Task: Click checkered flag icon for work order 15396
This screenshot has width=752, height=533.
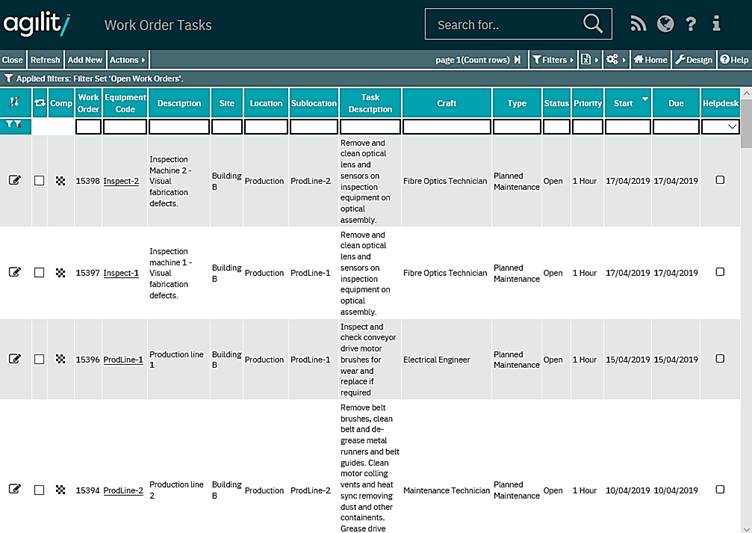Action: point(61,360)
